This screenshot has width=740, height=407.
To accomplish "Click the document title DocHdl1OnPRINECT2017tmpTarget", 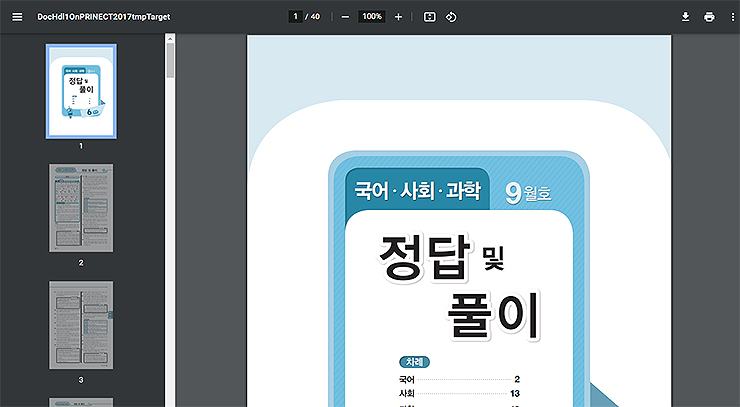I will pos(103,17).
